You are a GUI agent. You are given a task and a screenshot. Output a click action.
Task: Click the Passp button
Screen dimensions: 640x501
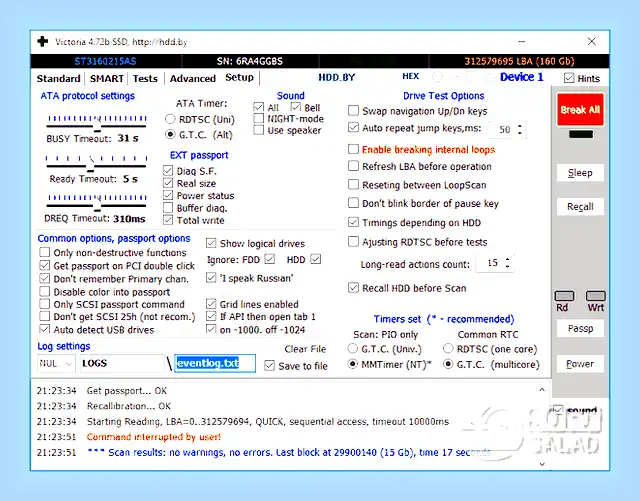[580, 328]
